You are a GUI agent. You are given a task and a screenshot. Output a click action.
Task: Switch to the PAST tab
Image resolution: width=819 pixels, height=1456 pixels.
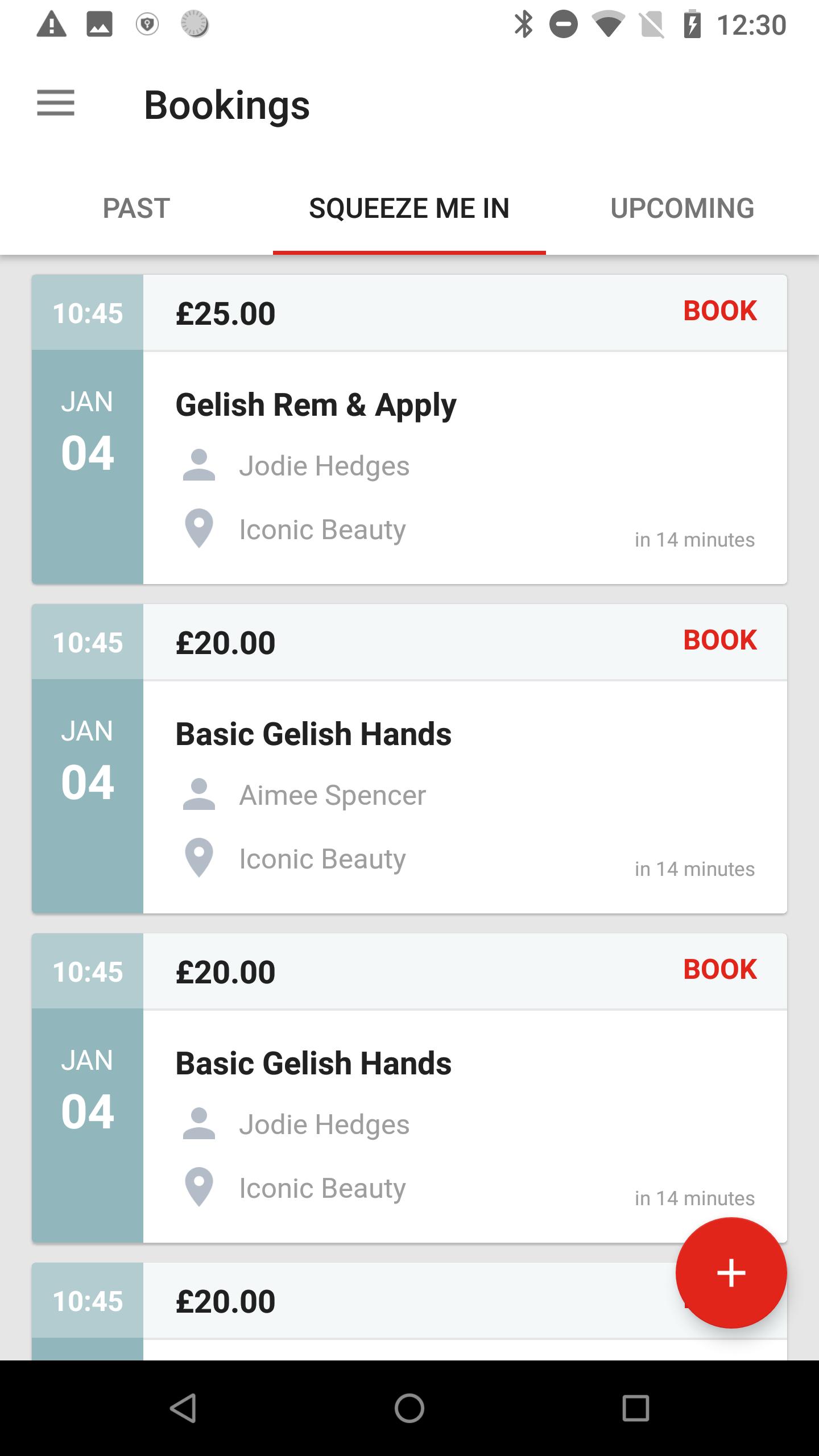[x=136, y=208]
